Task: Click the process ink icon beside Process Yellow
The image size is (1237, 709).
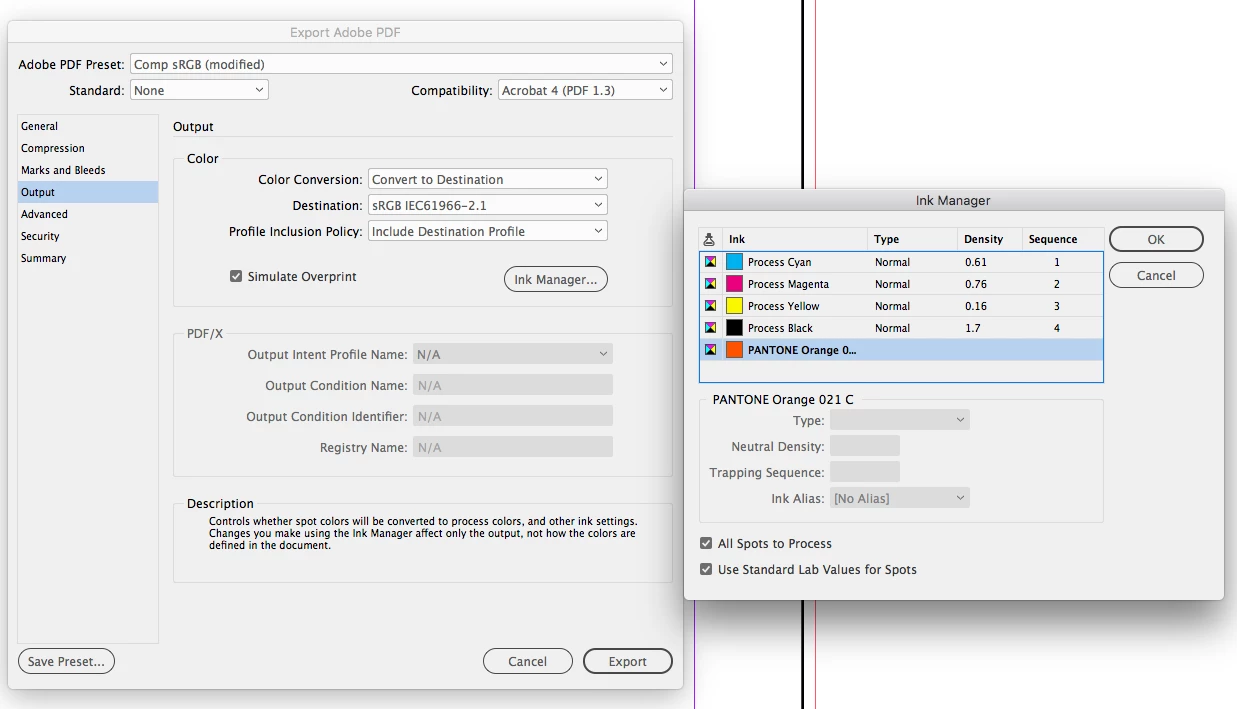Action: tap(710, 306)
